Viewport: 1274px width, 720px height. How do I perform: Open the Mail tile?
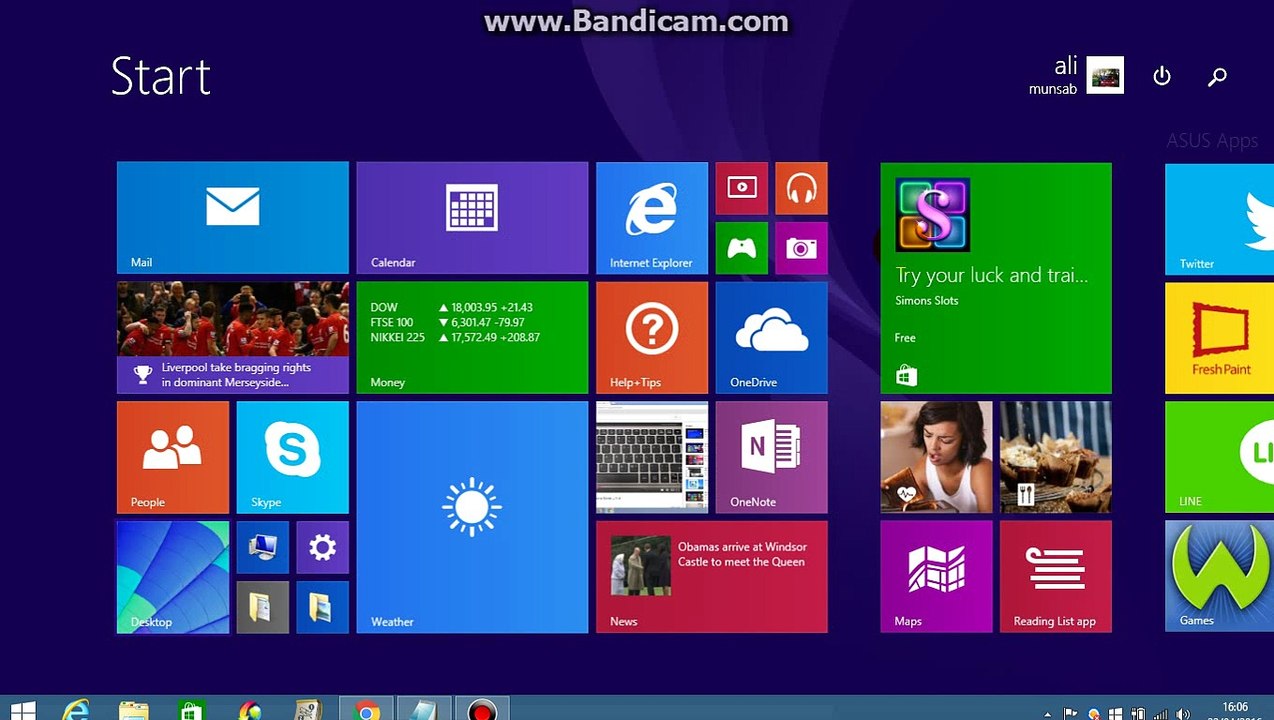click(232, 218)
